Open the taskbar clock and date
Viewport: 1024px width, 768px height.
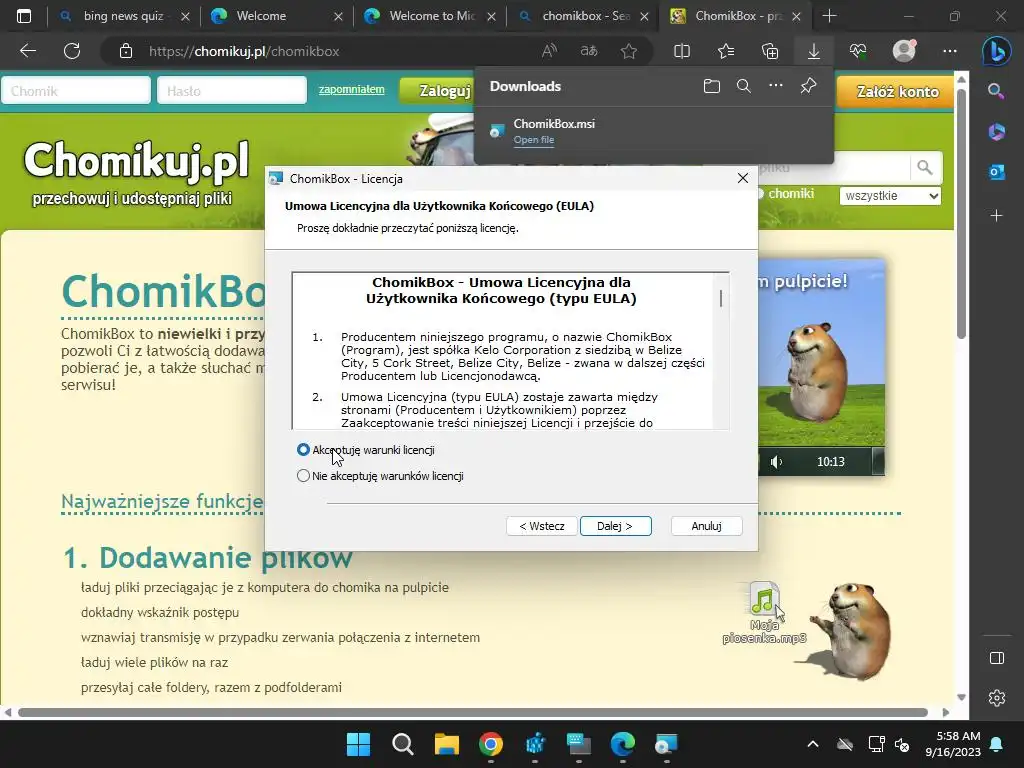click(953, 744)
